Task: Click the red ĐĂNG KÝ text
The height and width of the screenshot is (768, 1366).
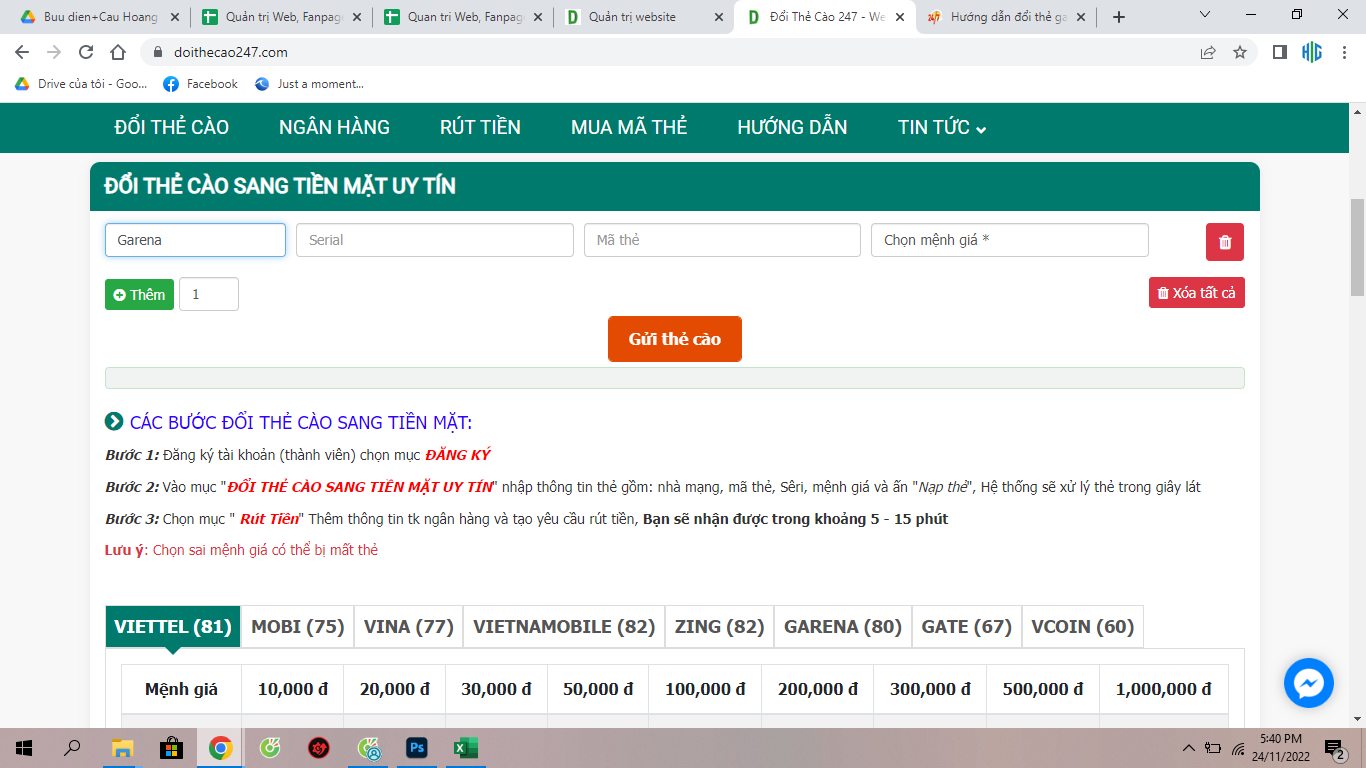Action: click(x=458, y=455)
